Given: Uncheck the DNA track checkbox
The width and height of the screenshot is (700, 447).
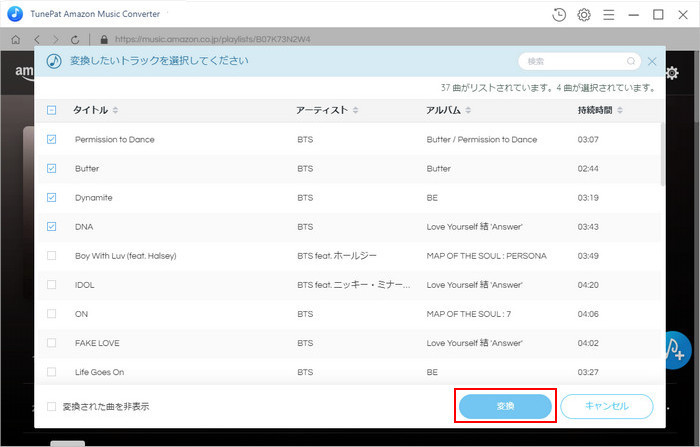Looking at the screenshot, I should click(x=51, y=226).
